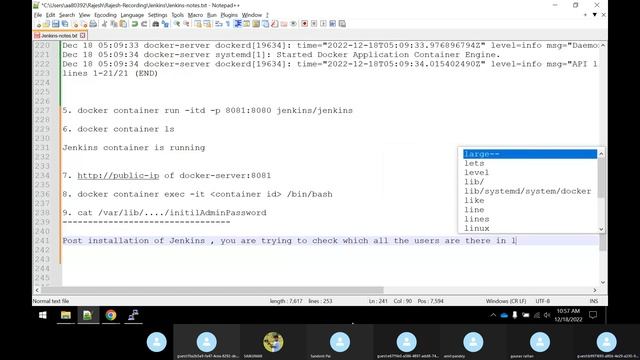
Task: Click the Paste clipboard toolbar icon
Action: click(x=123, y=24)
